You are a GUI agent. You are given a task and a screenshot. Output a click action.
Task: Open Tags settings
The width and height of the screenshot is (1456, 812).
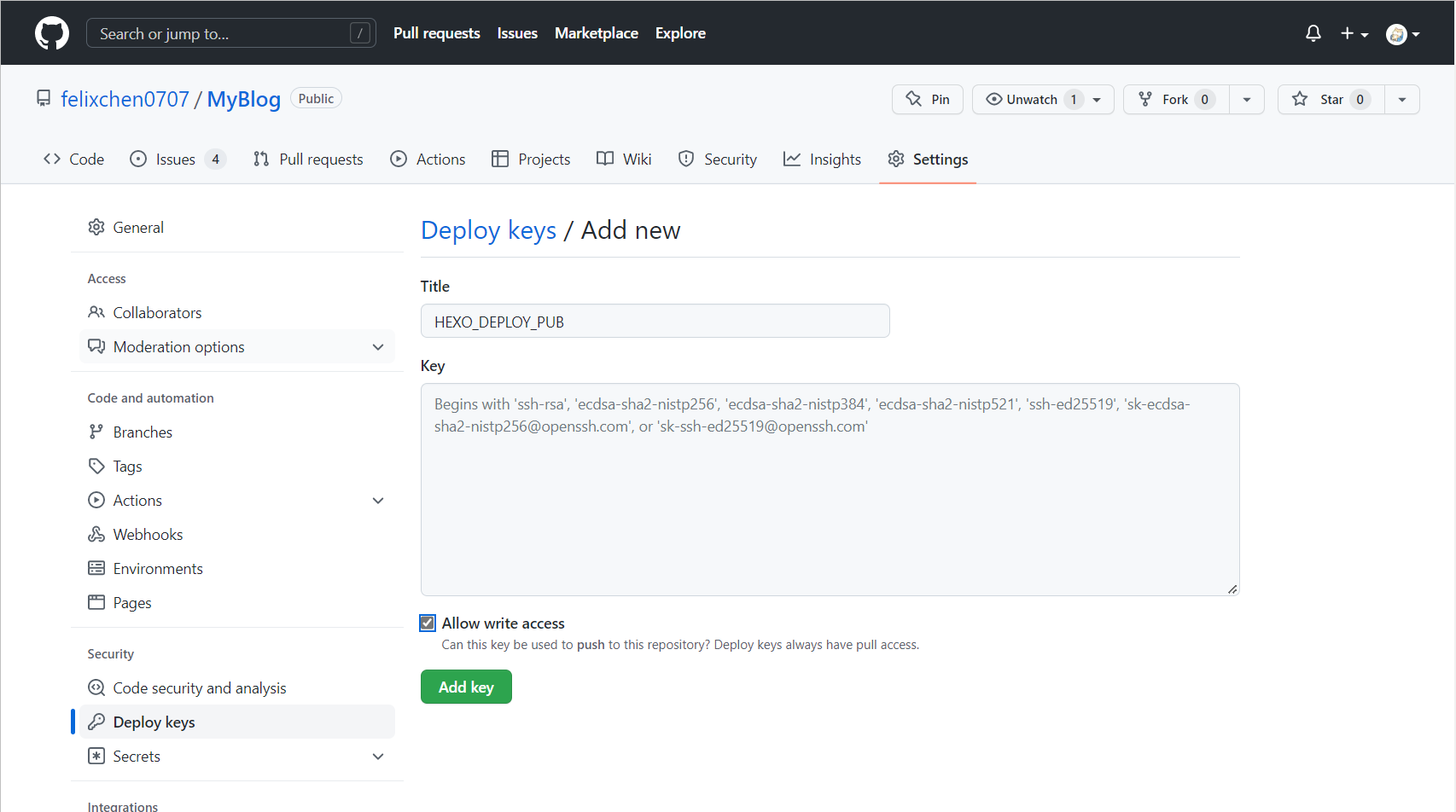coord(237,467)
